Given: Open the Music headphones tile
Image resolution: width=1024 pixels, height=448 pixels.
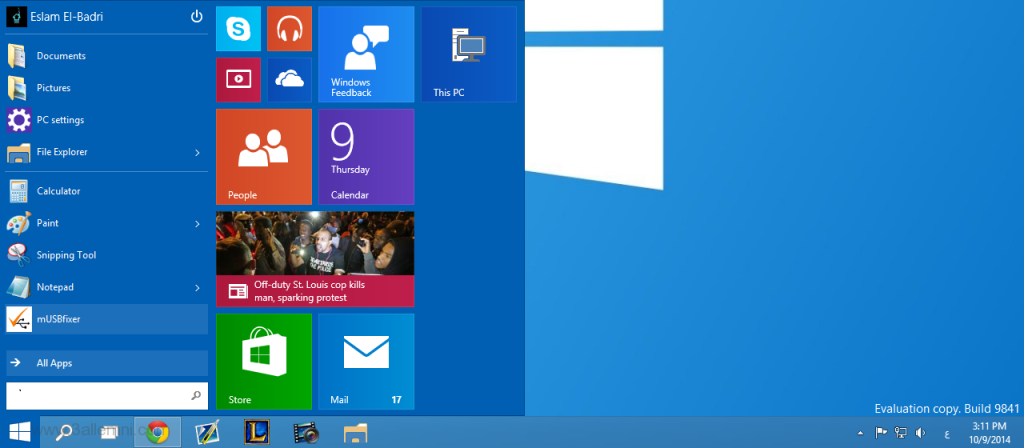Looking at the screenshot, I should [289, 29].
